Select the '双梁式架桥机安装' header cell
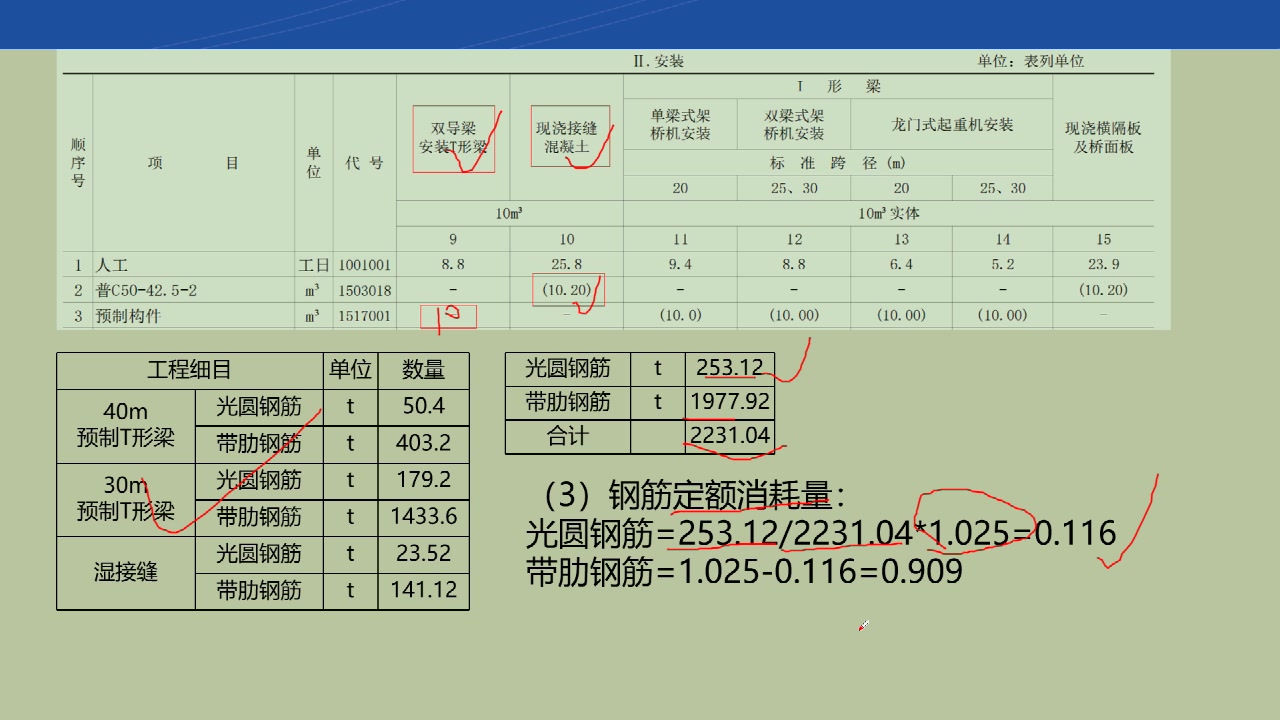1280x720 pixels. 794,125
